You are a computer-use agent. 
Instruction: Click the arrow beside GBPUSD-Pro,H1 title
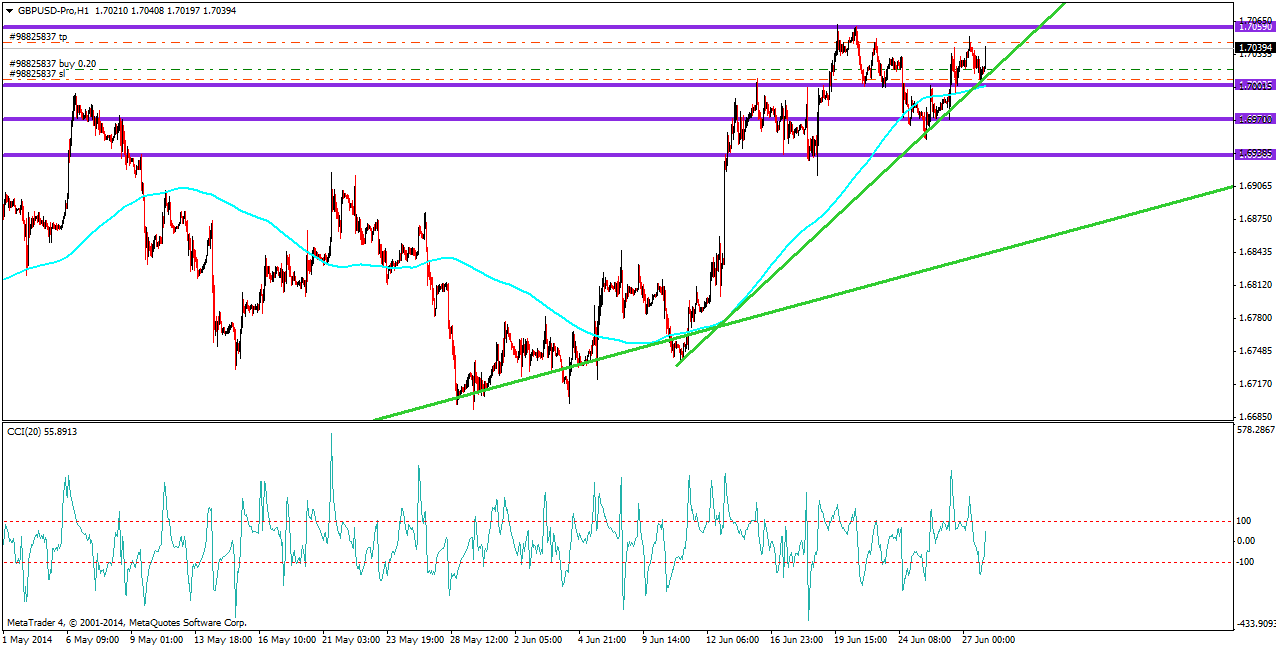coord(9,8)
